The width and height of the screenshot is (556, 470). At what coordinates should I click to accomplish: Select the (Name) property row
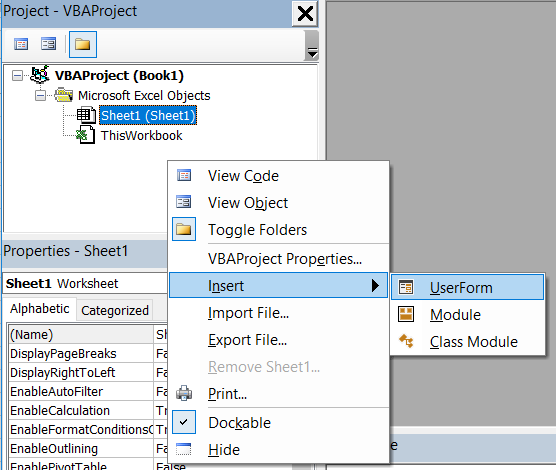coord(88,334)
